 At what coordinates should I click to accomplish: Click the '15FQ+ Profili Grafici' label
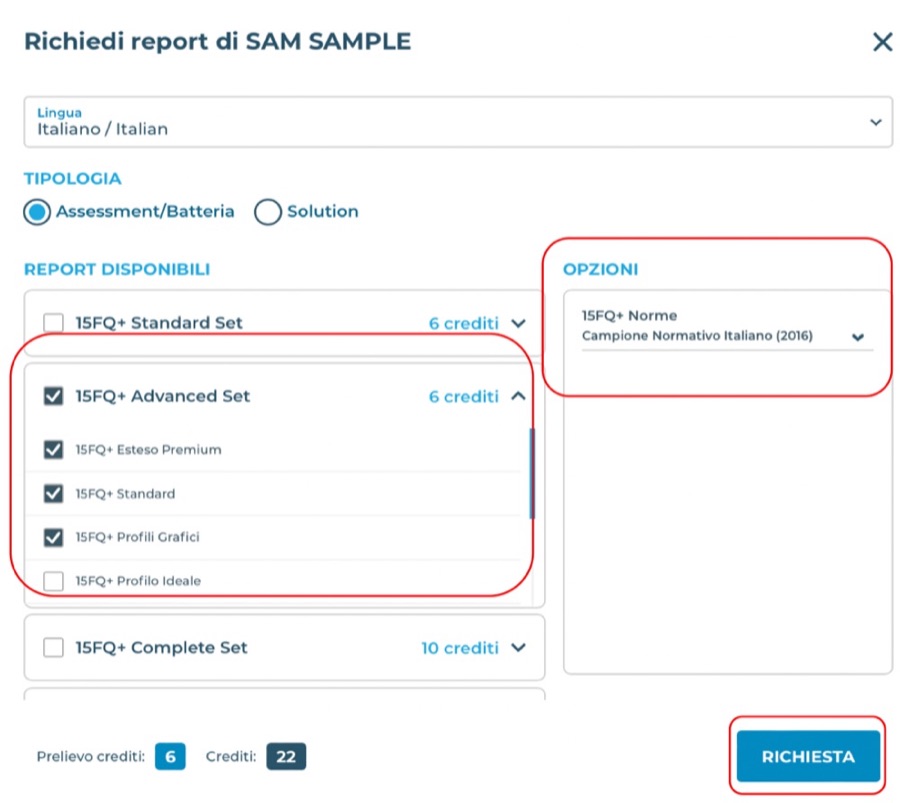pos(137,537)
